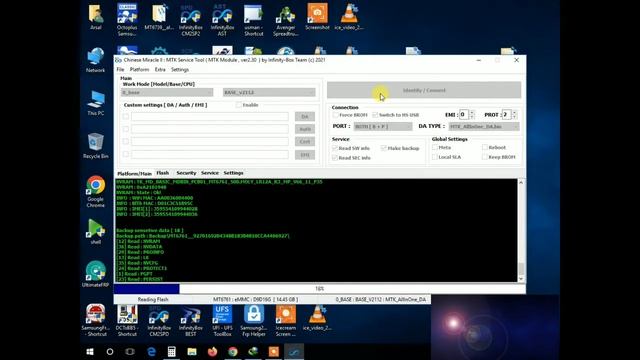Launch the InfinityBox AST desktop shortcut
Screen dimensions: 640x360
point(222,19)
